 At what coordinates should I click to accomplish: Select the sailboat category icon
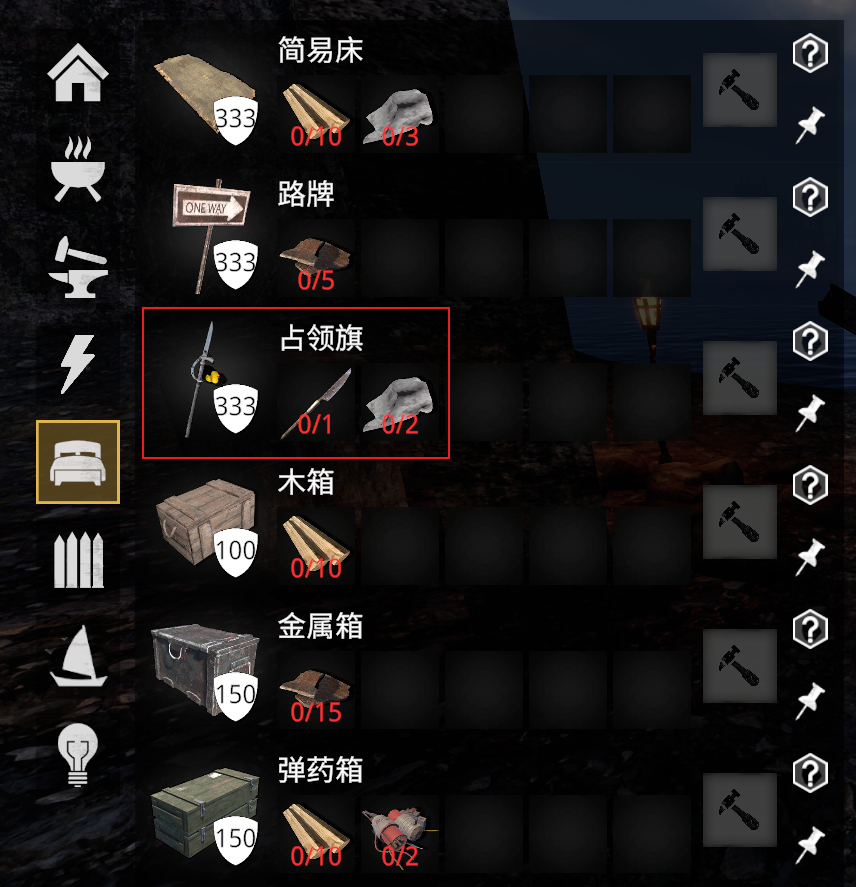(78, 656)
